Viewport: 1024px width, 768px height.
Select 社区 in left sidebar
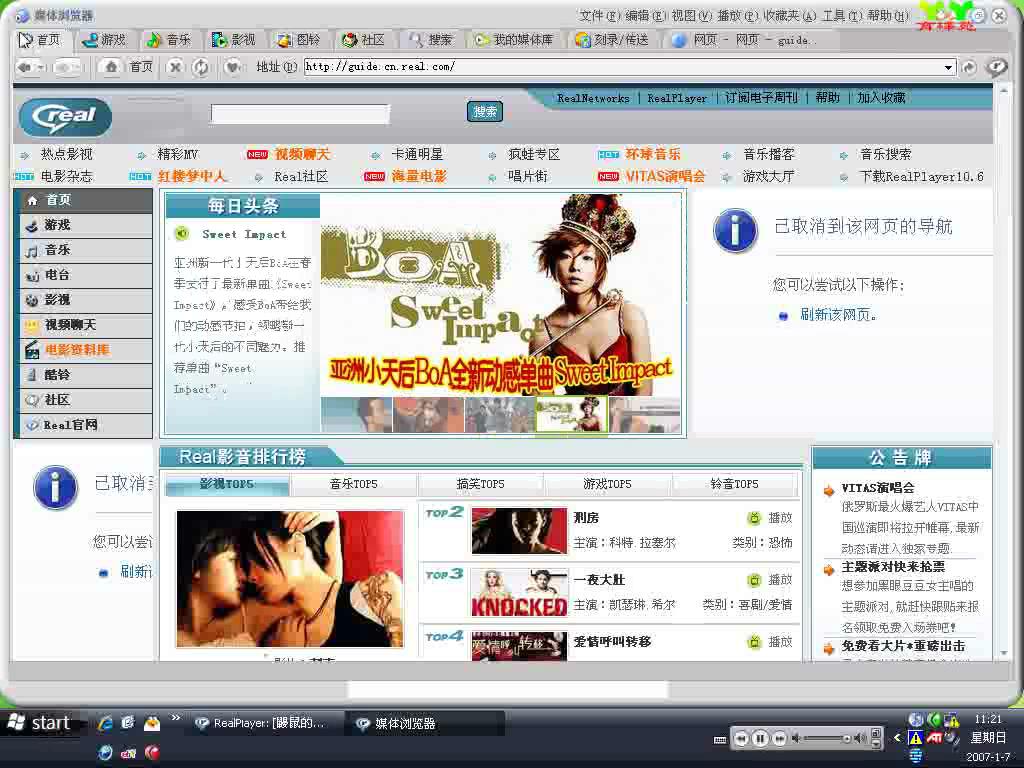click(x=84, y=400)
